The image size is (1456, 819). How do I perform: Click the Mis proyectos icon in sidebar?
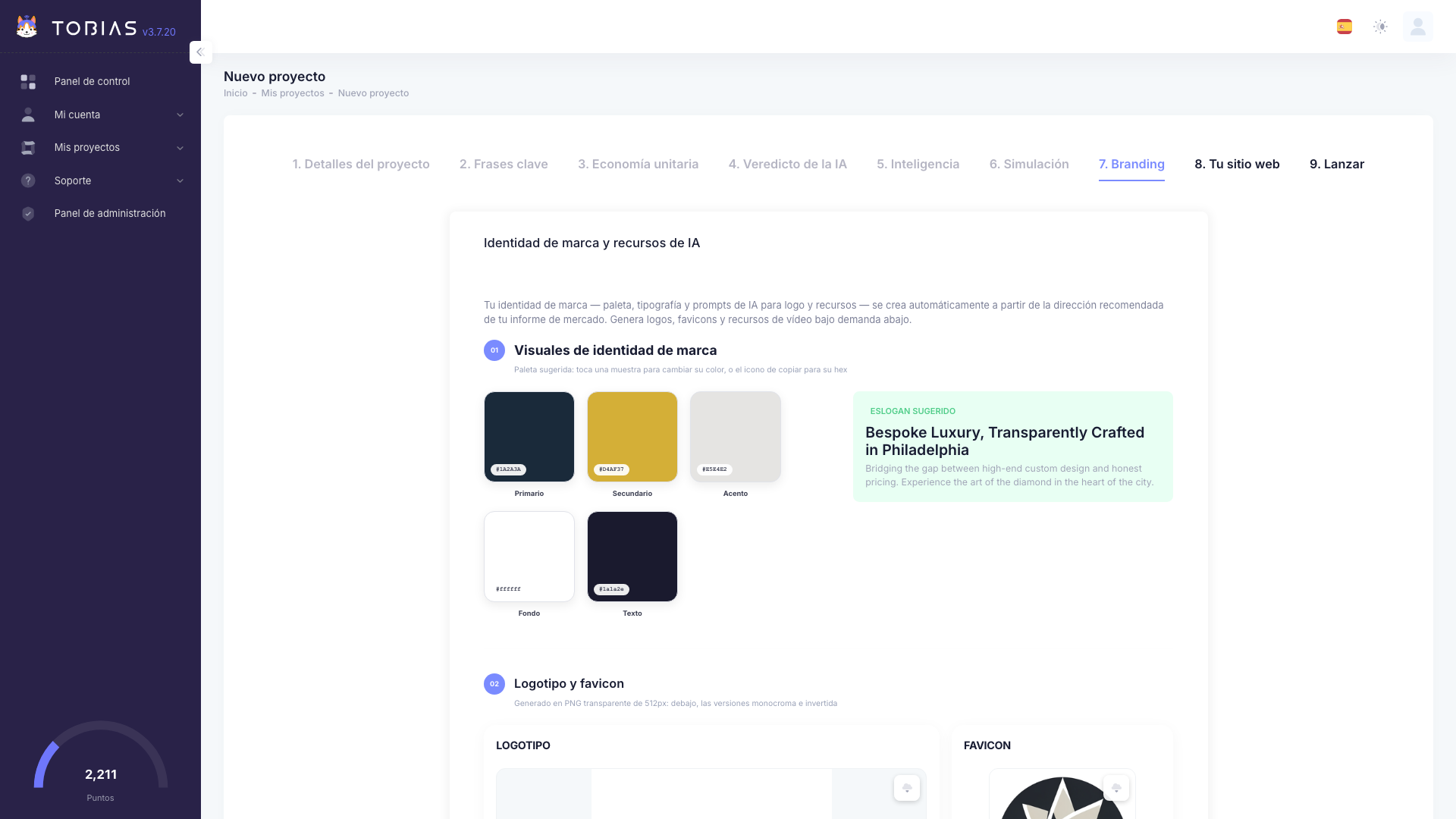28,148
